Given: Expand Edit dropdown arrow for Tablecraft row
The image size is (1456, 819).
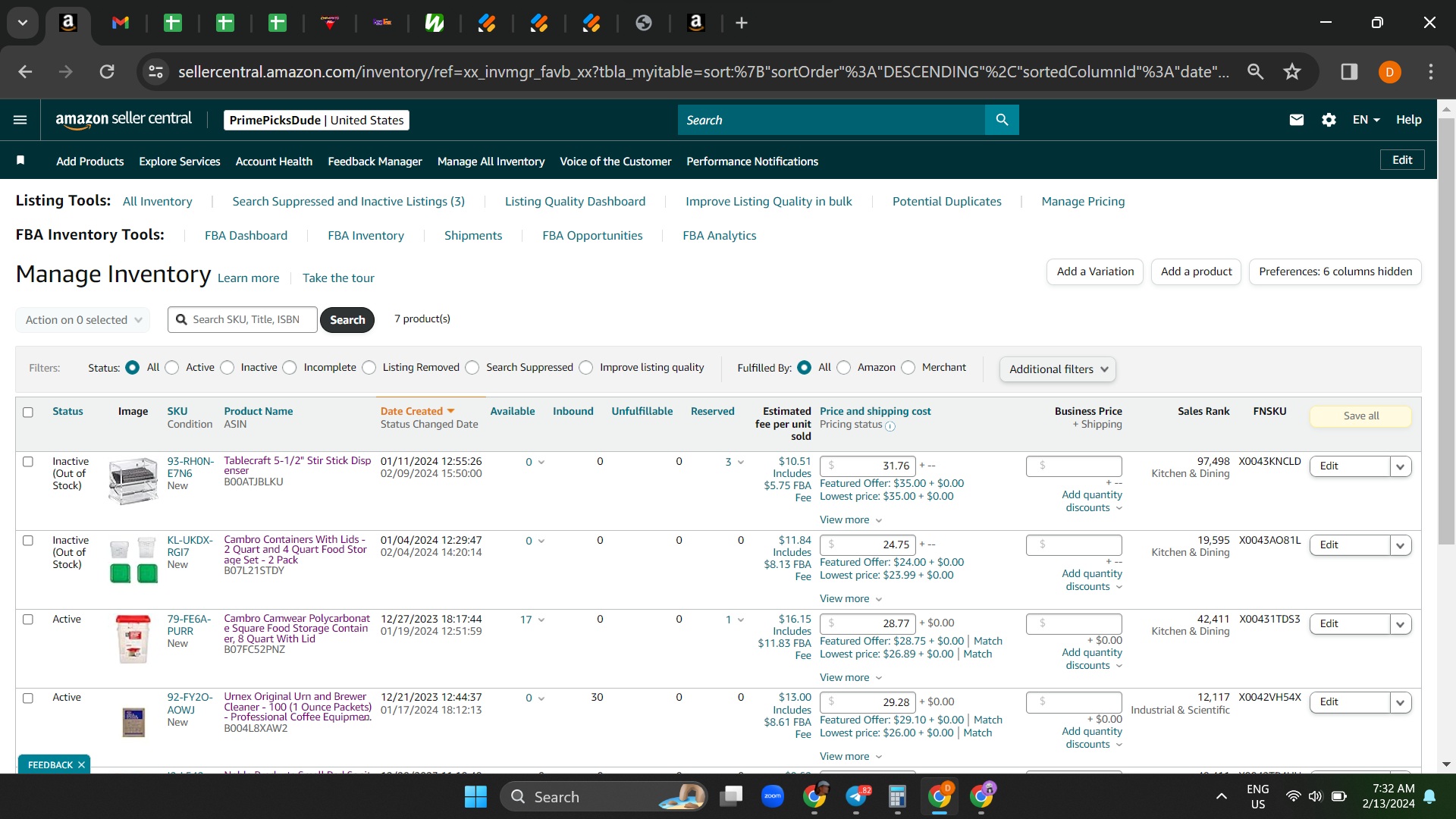Looking at the screenshot, I should (1401, 466).
